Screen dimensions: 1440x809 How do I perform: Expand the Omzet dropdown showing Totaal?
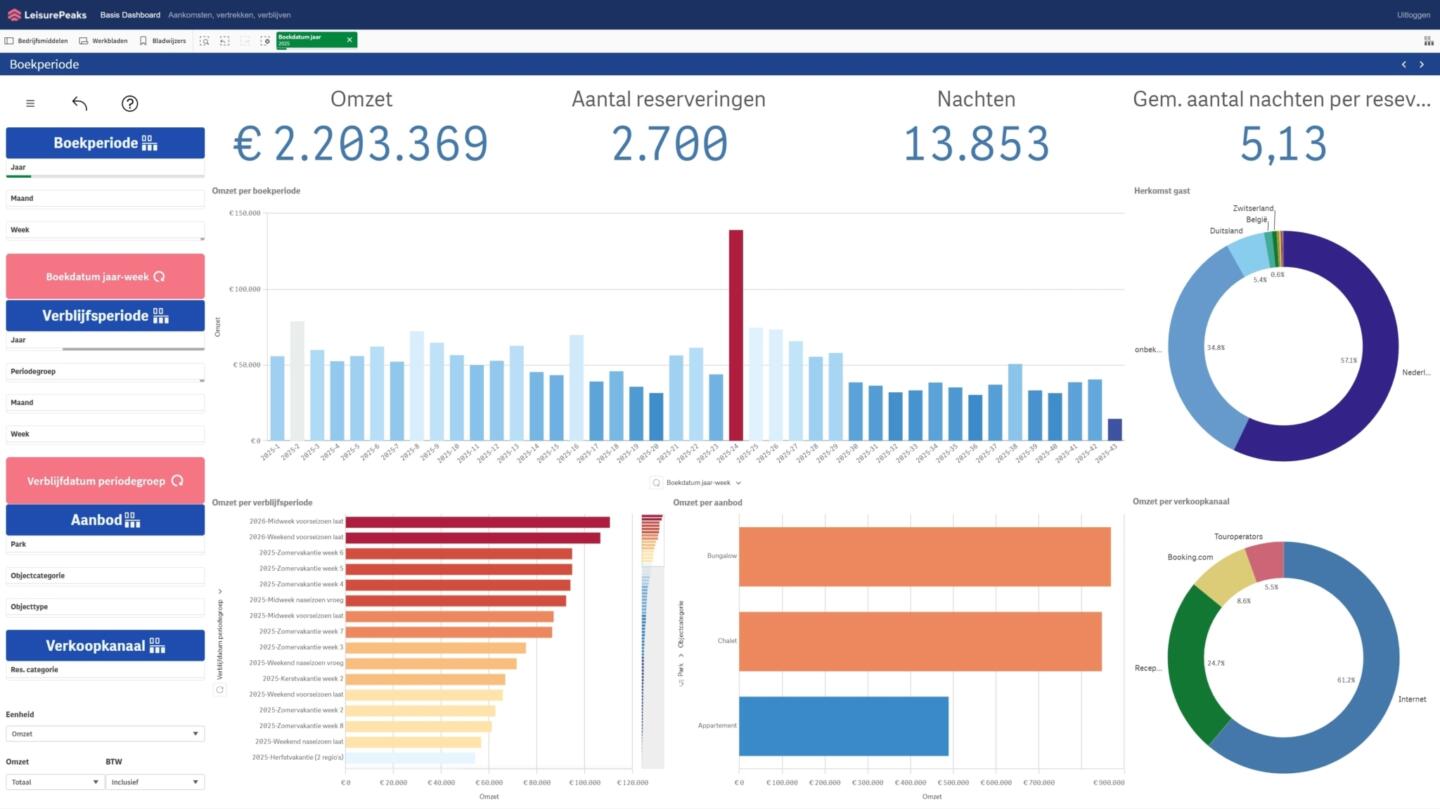pyautogui.click(x=54, y=782)
